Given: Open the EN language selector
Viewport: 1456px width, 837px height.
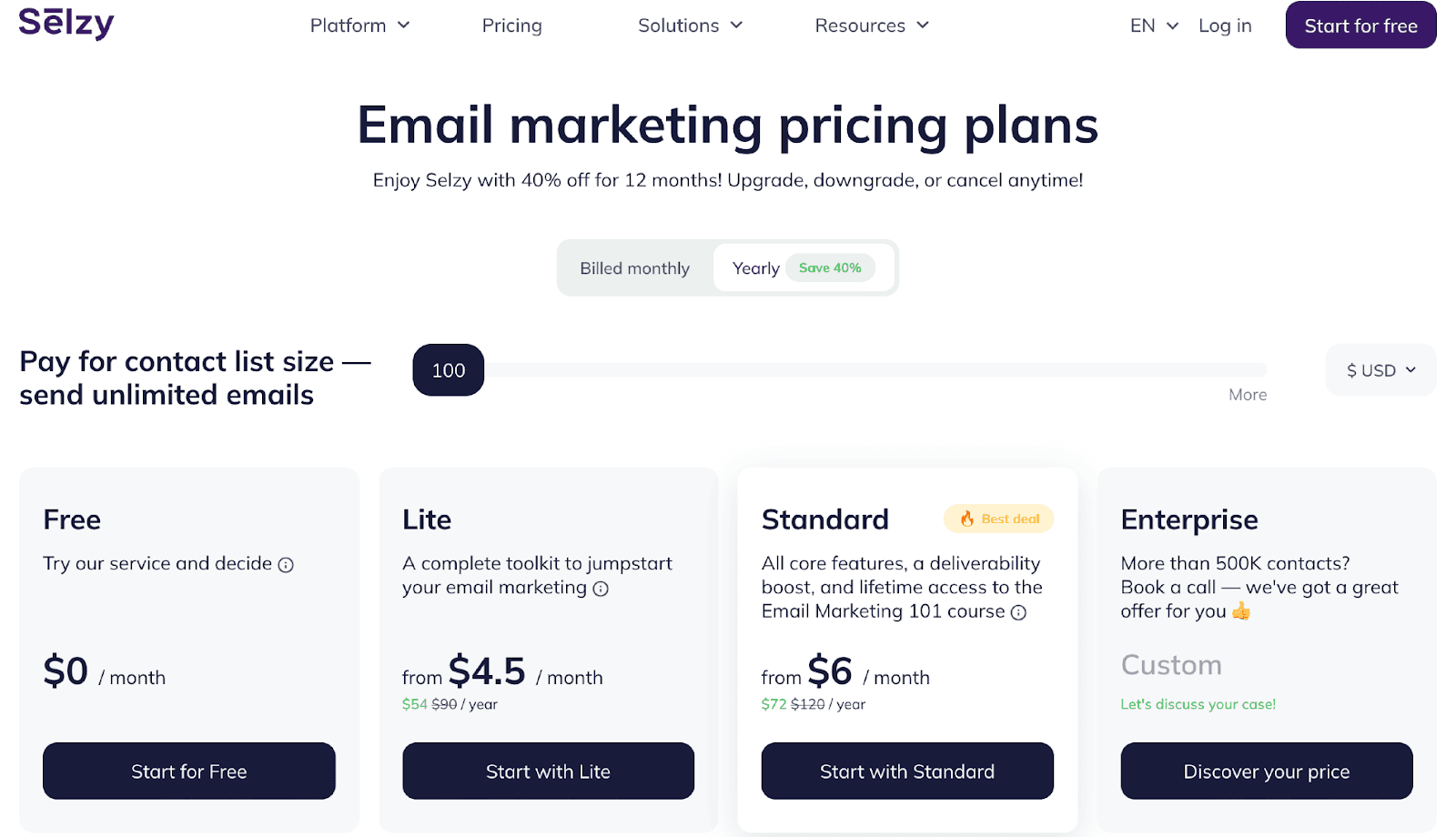Looking at the screenshot, I should tap(1154, 25).
